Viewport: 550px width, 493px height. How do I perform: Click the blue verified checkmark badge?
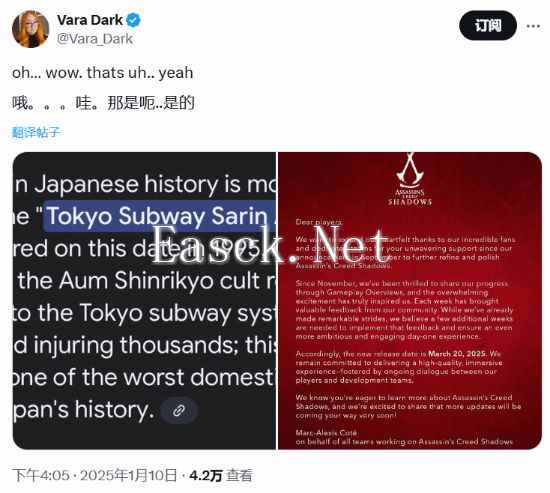coord(134,20)
